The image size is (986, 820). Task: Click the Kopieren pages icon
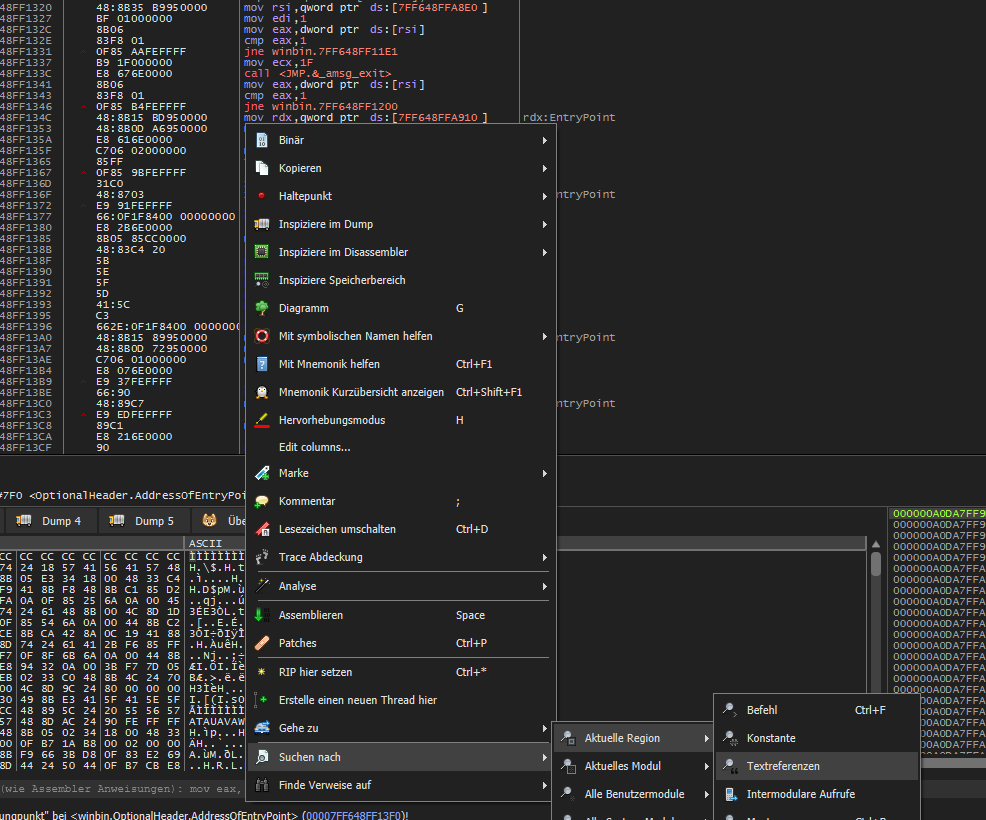(262, 168)
